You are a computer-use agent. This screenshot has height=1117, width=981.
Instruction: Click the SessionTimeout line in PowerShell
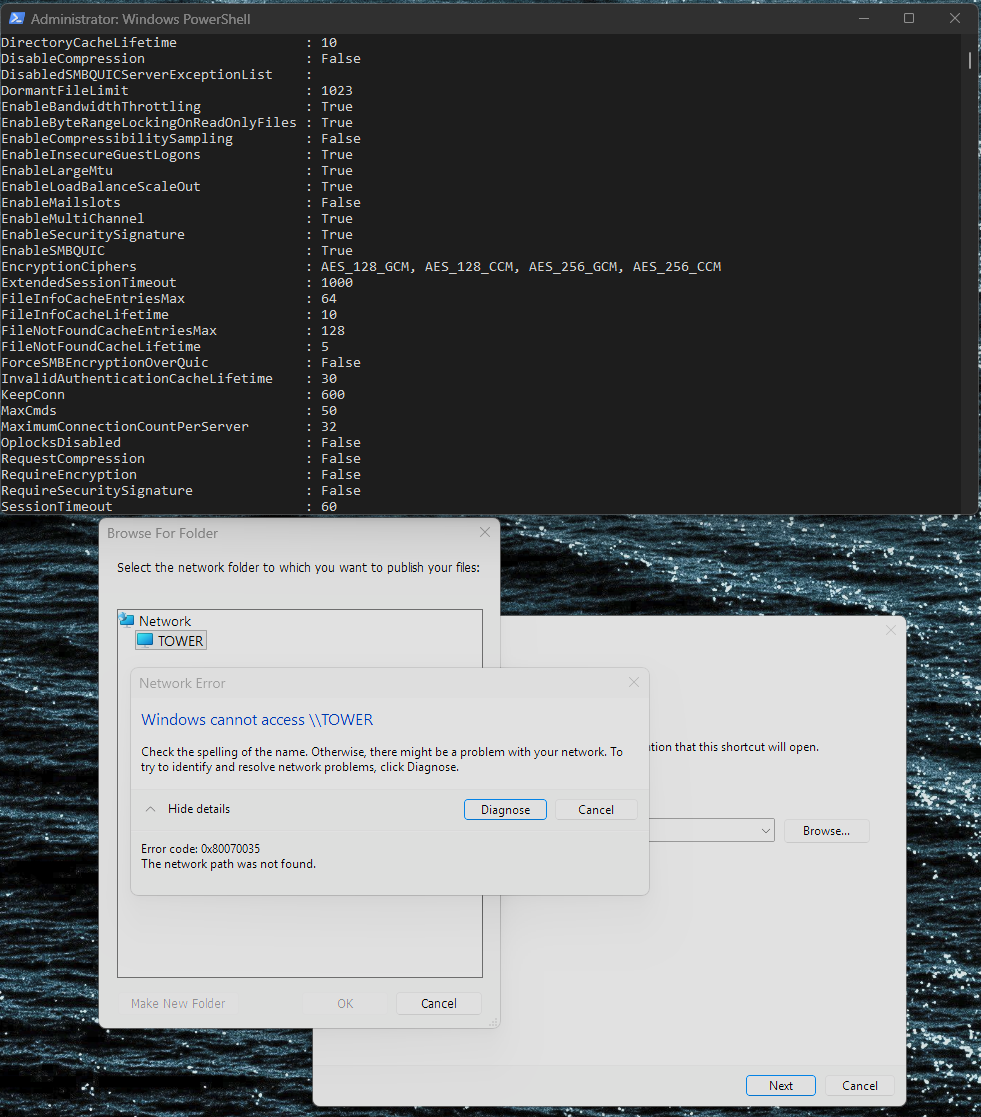coord(169,506)
